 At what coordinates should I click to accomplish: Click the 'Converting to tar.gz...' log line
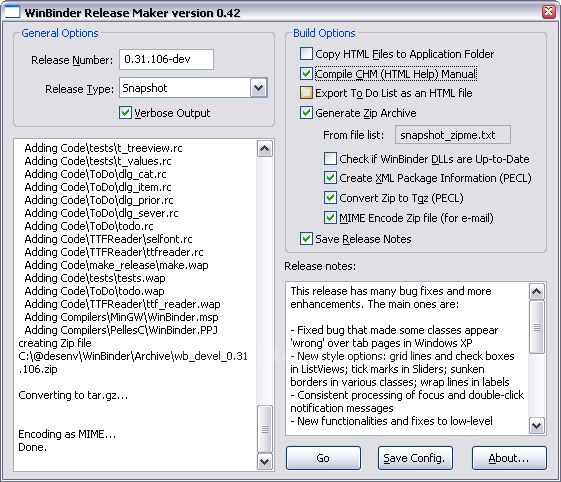pos(73,395)
